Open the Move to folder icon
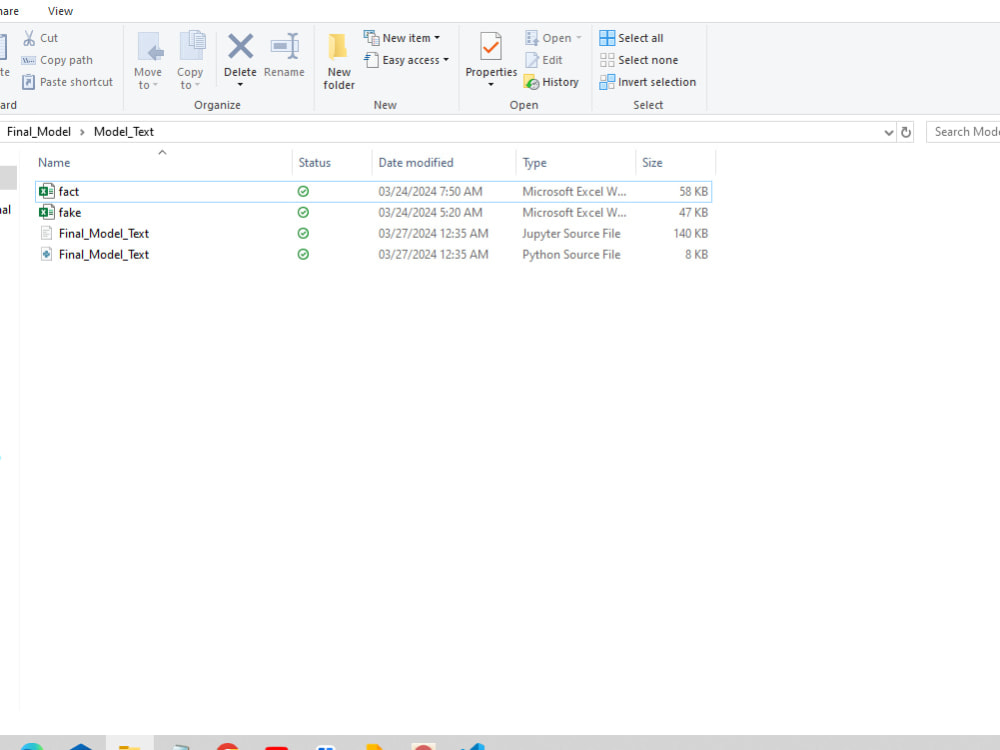Screen dimensions: 1000x750 pyautogui.click(x=151, y=47)
